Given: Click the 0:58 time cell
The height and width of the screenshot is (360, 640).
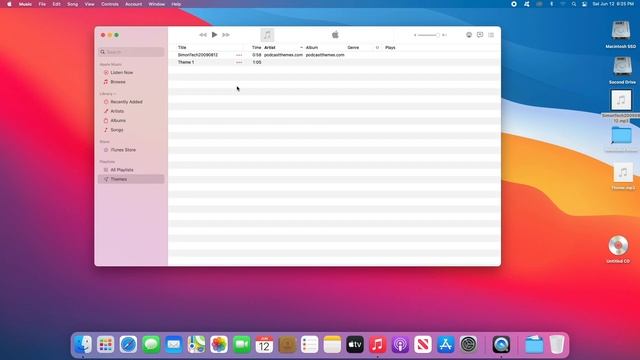Looking at the screenshot, I should [257, 55].
